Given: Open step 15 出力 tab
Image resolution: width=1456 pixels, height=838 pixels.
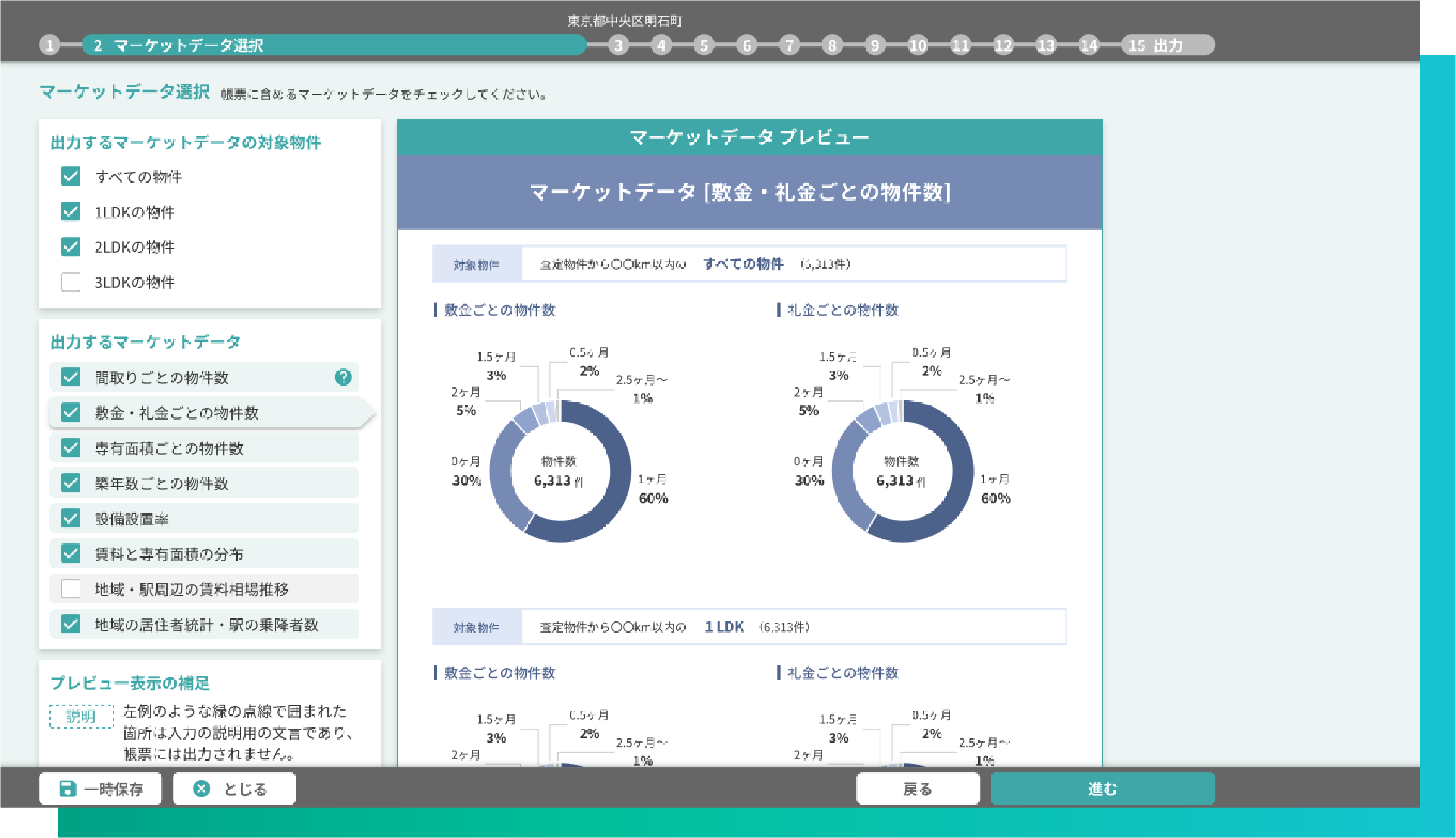Looking at the screenshot, I should pos(1166,45).
